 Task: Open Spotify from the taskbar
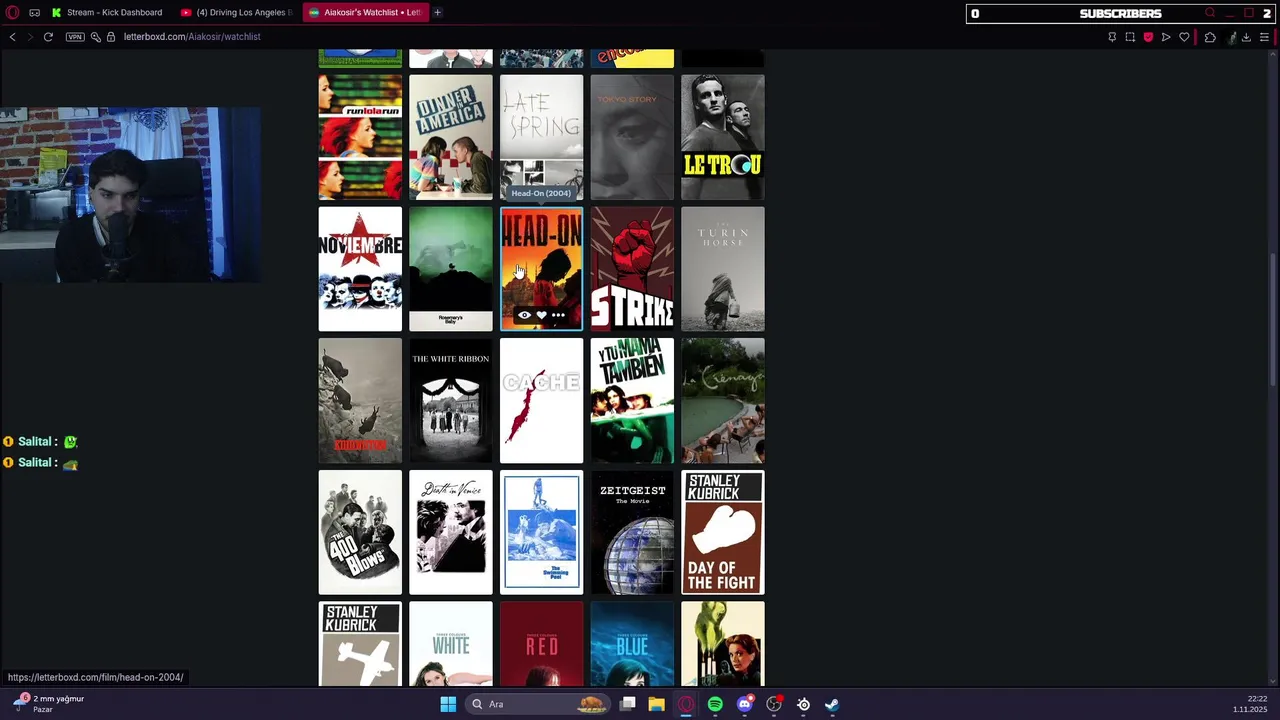coord(715,704)
